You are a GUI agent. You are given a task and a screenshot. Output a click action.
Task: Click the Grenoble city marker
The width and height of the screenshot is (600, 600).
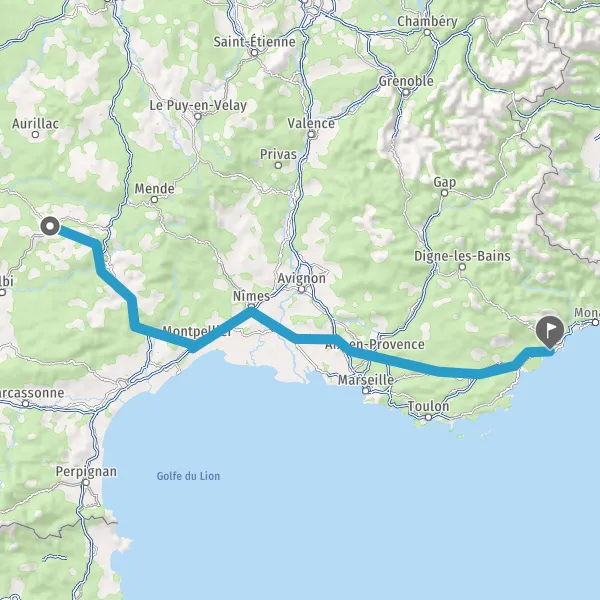[x=406, y=92]
